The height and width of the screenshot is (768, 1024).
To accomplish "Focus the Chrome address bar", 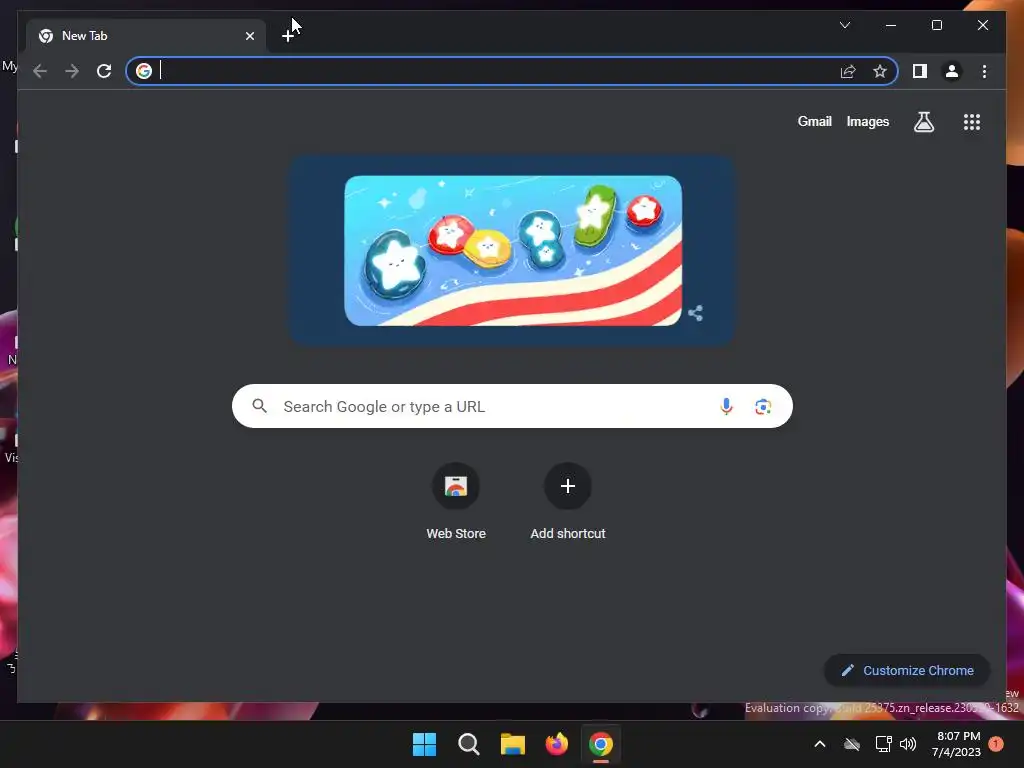I will click(512, 71).
